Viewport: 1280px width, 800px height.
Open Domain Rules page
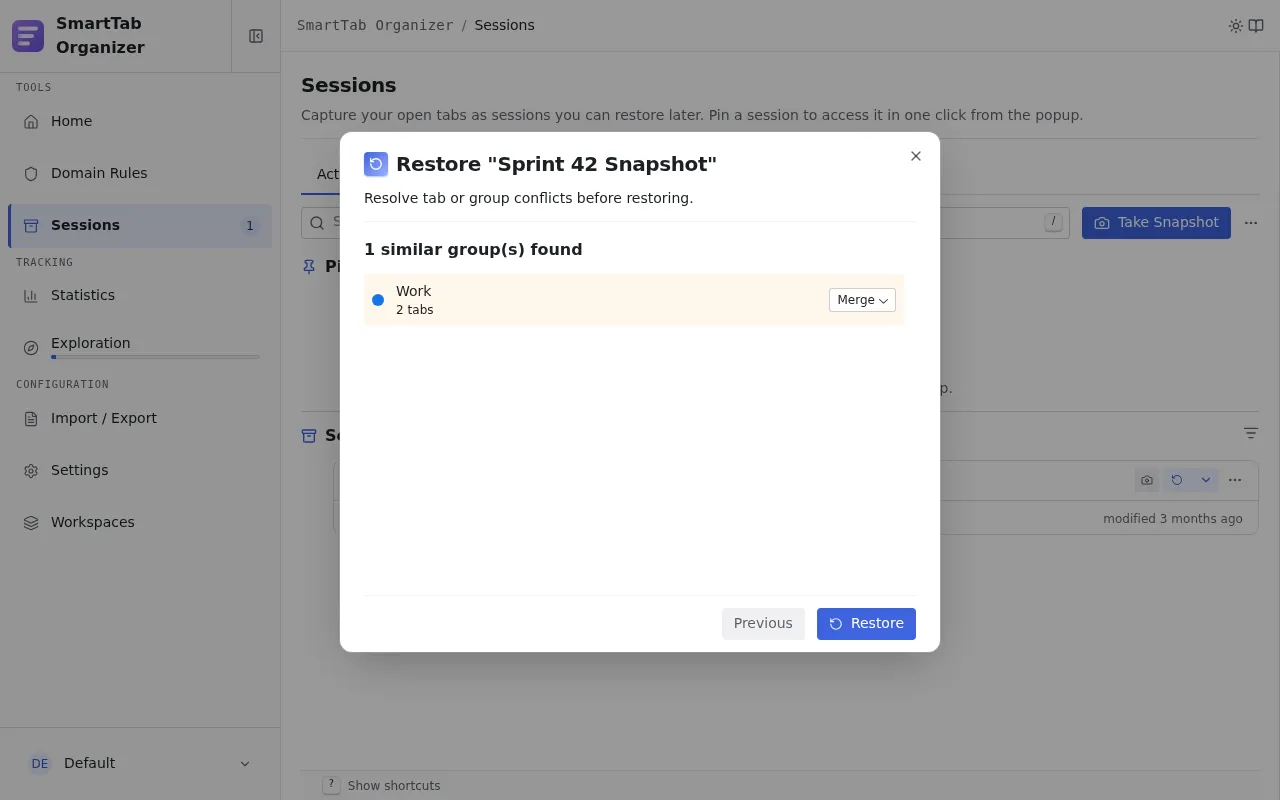pos(140,173)
